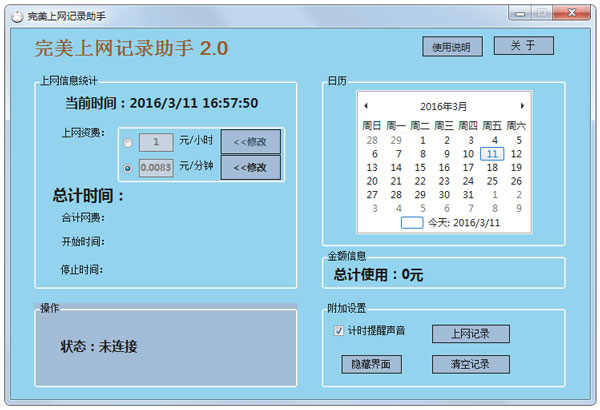Select date 24 in the calendar
The image size is (600, 410).
click(x=468, y=181)
